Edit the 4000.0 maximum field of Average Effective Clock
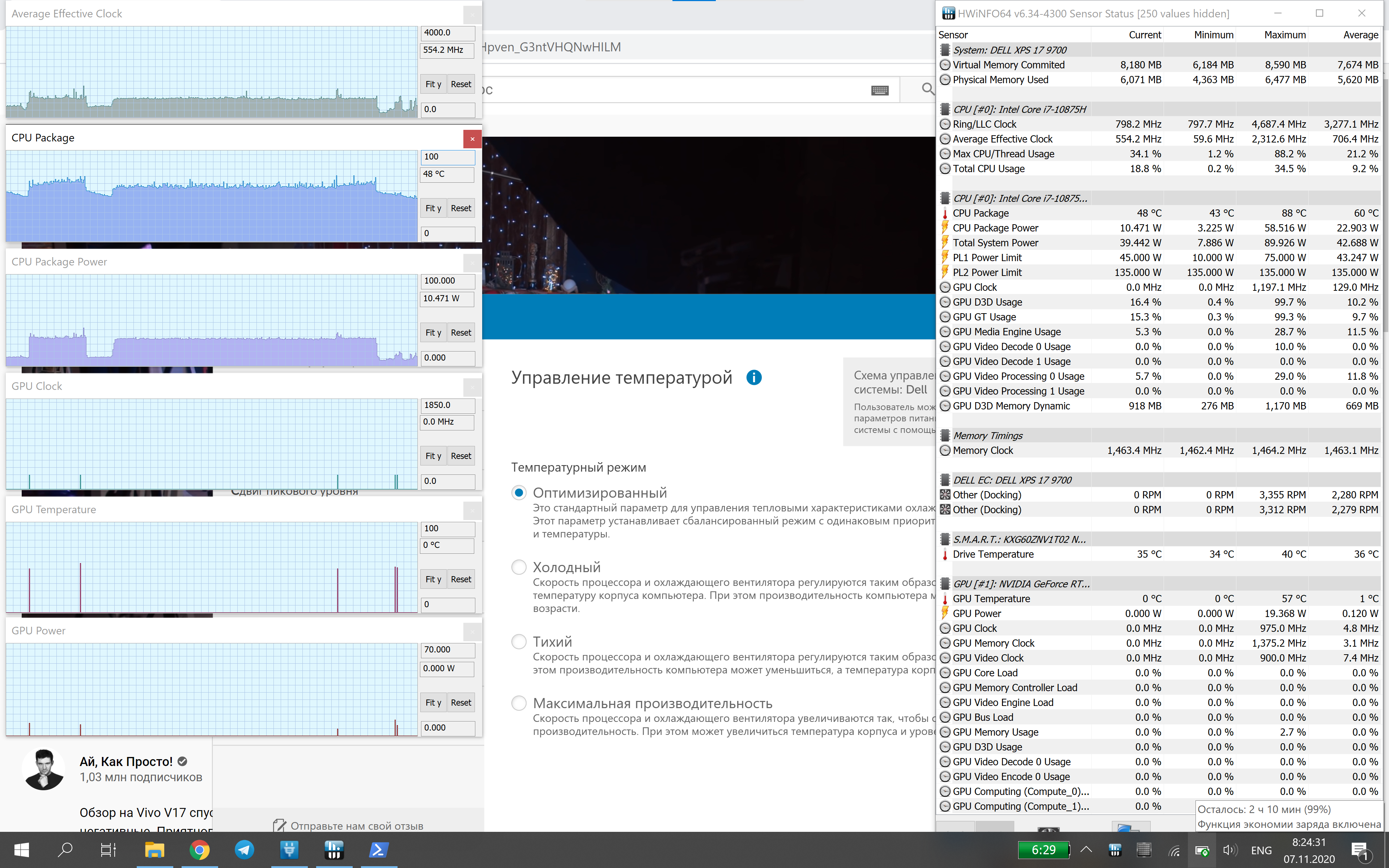The height and width of the screenshot is (868, 1389). (x=448, y=33)
